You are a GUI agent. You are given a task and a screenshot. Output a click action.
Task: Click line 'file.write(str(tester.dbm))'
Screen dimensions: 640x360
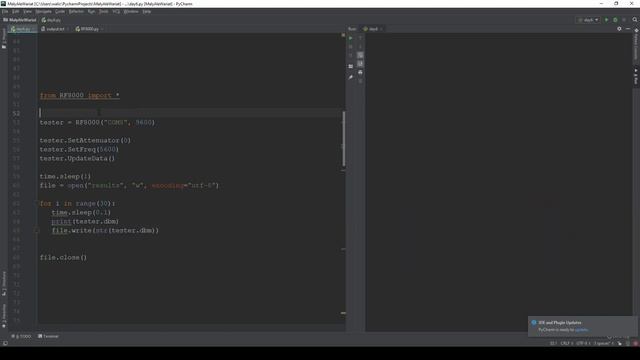pos(105,230)
